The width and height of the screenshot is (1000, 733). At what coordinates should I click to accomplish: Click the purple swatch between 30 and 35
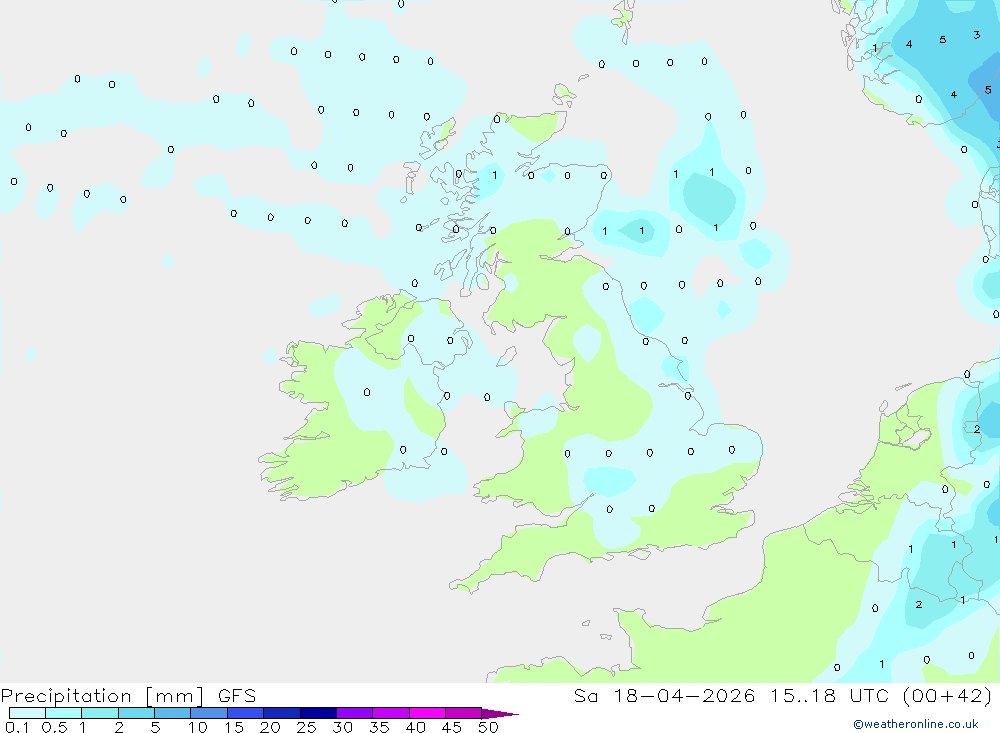(x=355, y=713)
